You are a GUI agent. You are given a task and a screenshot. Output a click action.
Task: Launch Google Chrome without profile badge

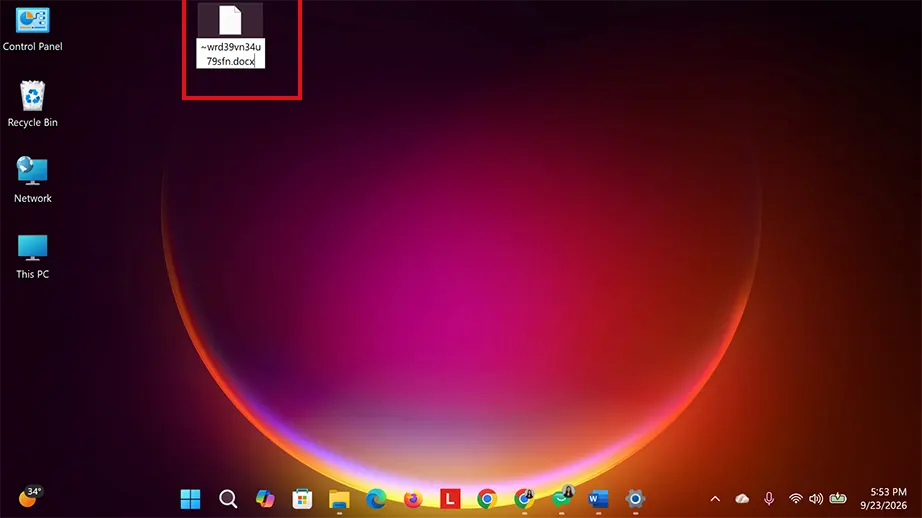[x=487, y=499]
